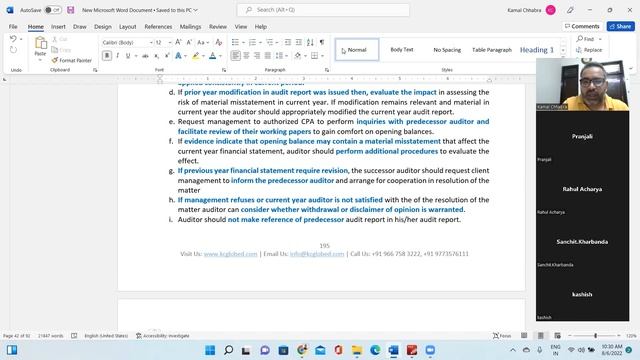
Task: Align text right
Action: pyautogui.click(x=257, y=56)
